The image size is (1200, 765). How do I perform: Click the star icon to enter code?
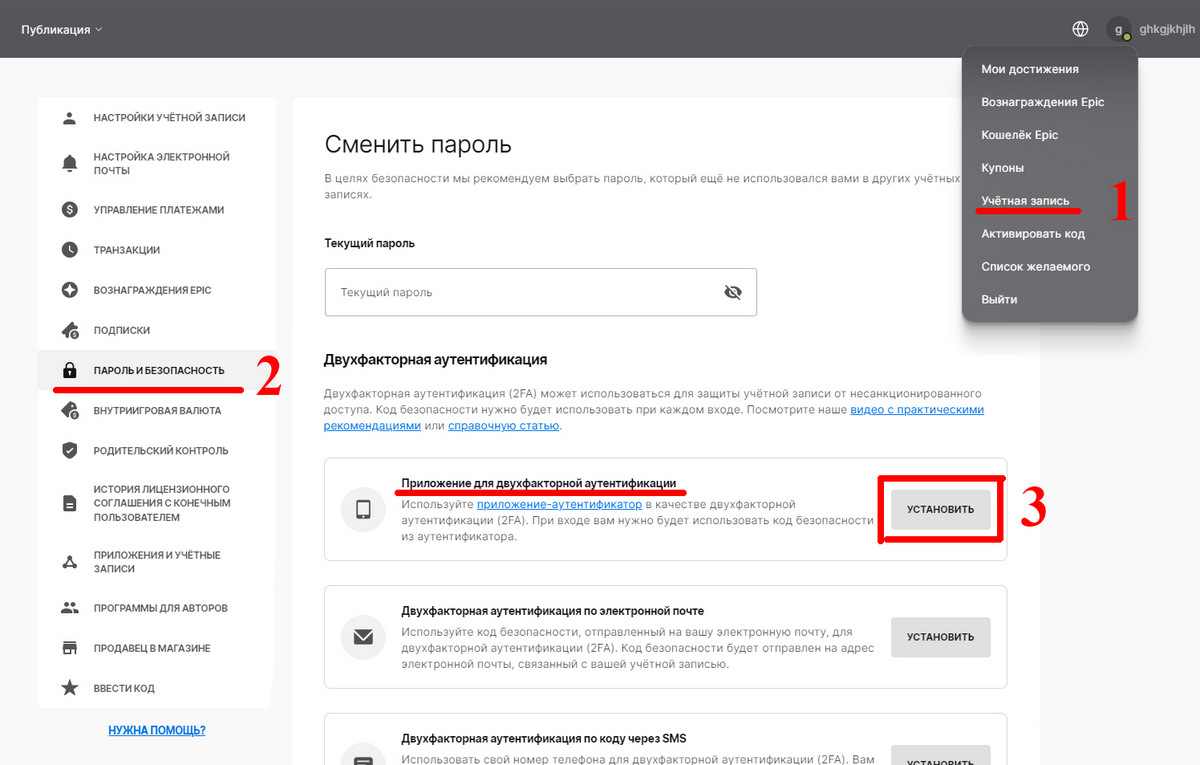(x=69, y=688)
